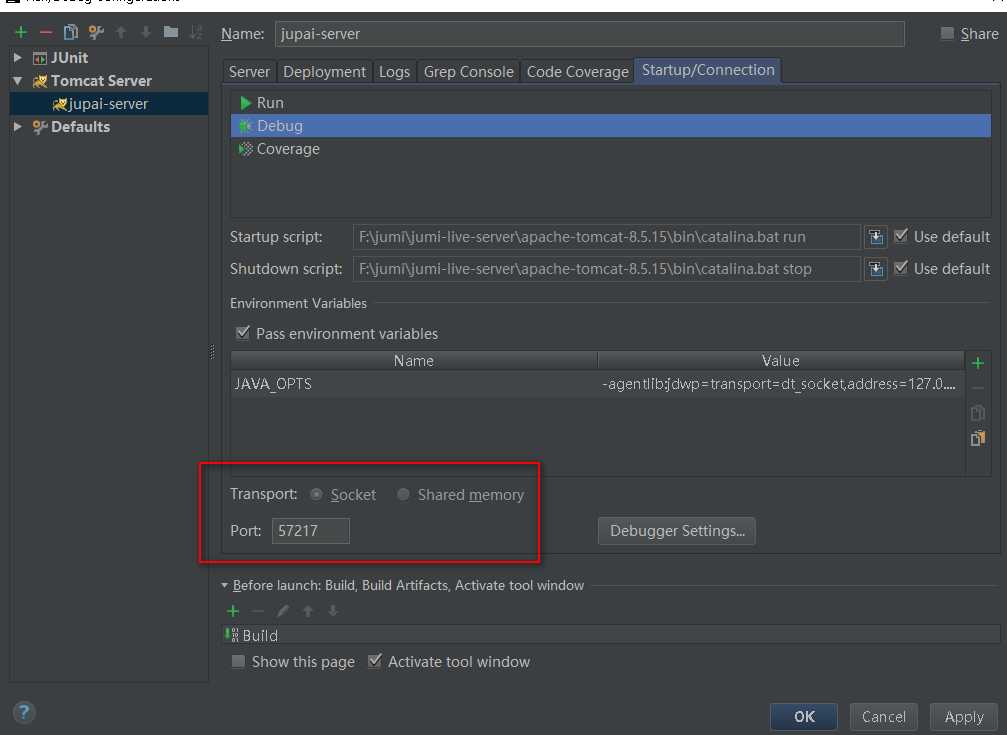Move before launch task up
Viewport: 1007px width, 735px height.
click(x=308, y=611)
